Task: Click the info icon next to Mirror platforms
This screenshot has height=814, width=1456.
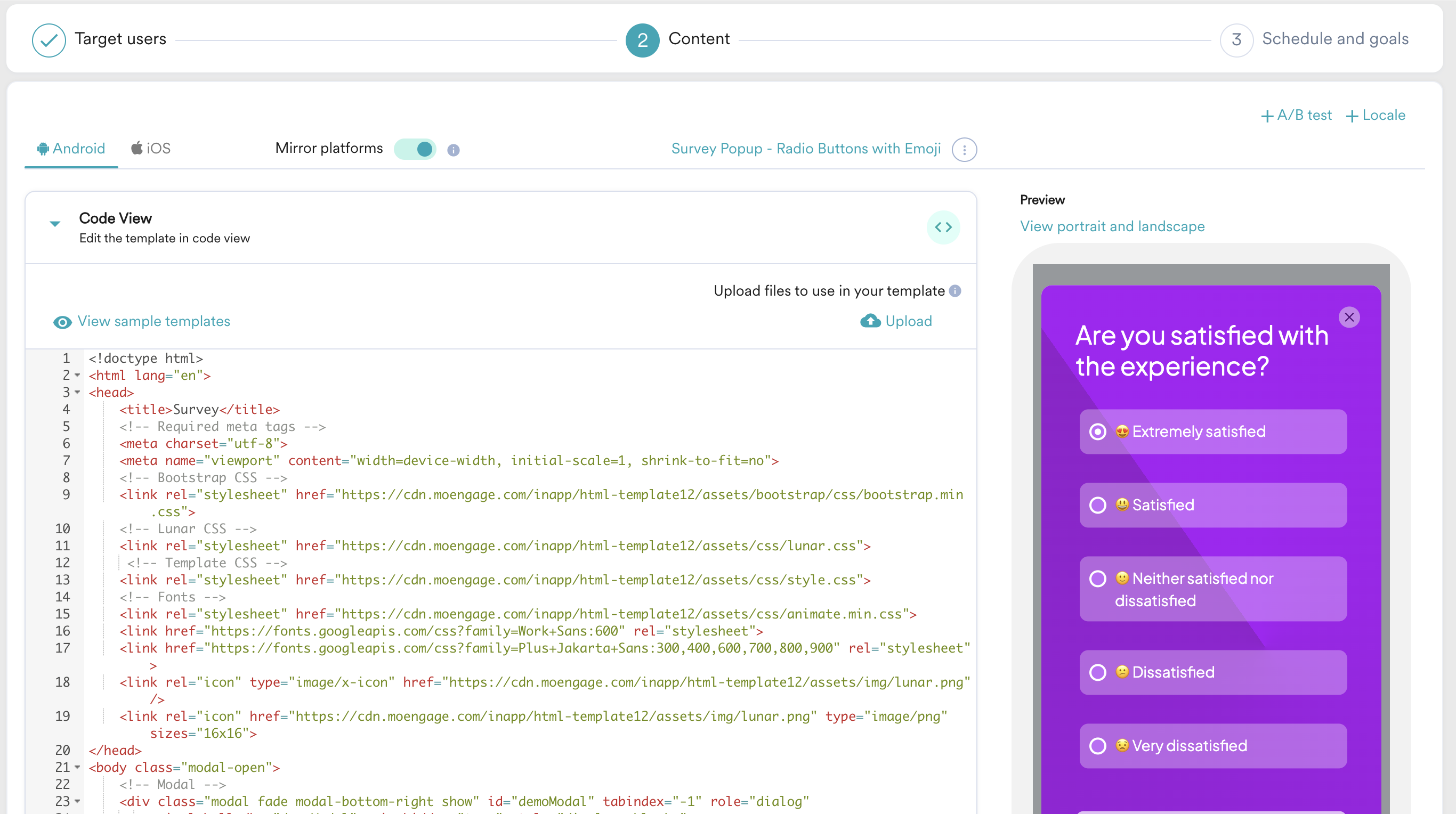Action: [454, 150]
